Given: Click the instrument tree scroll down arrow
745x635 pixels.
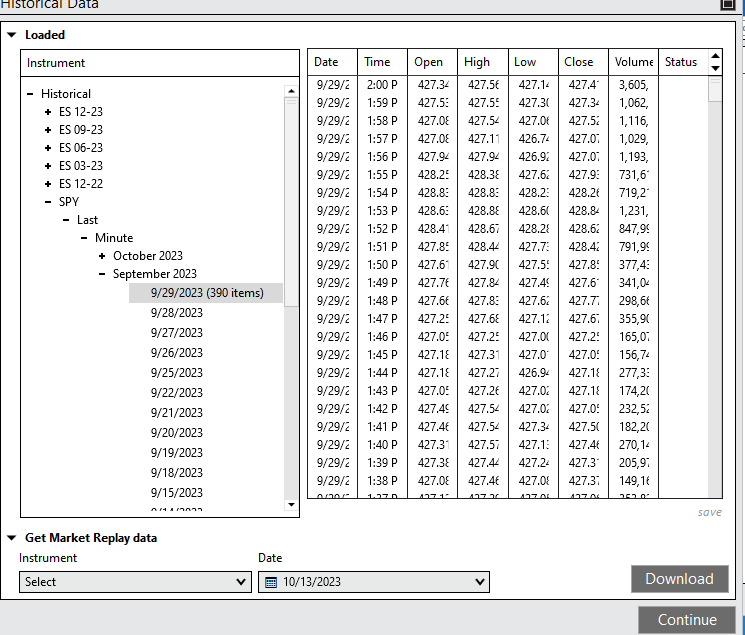Looking at the screenshot, I should [x=291, y=504].
